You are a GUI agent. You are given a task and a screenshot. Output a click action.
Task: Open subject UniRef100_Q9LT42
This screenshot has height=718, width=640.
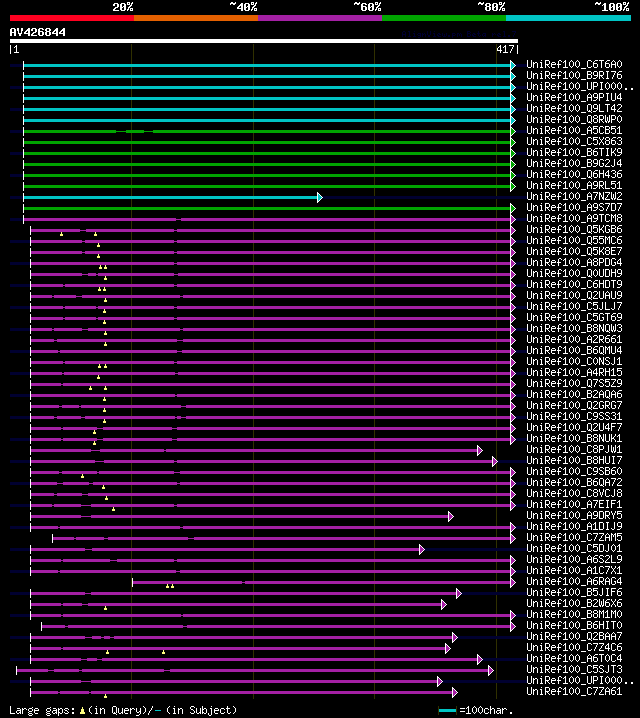(574, 109)
